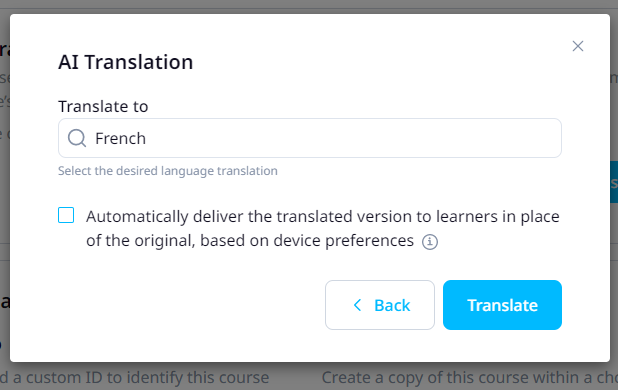Click the 'Select the desired language translation' hint
This screenshot has height=390, width=618.
(168, 171)
